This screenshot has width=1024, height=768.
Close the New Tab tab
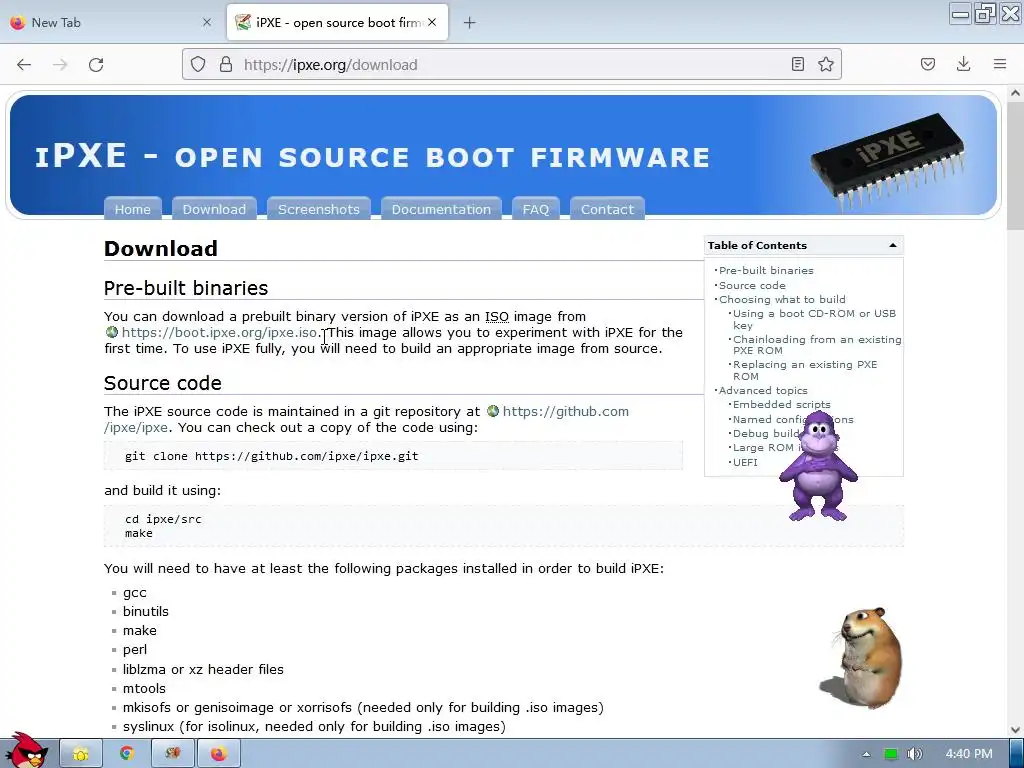click(207, 22)
